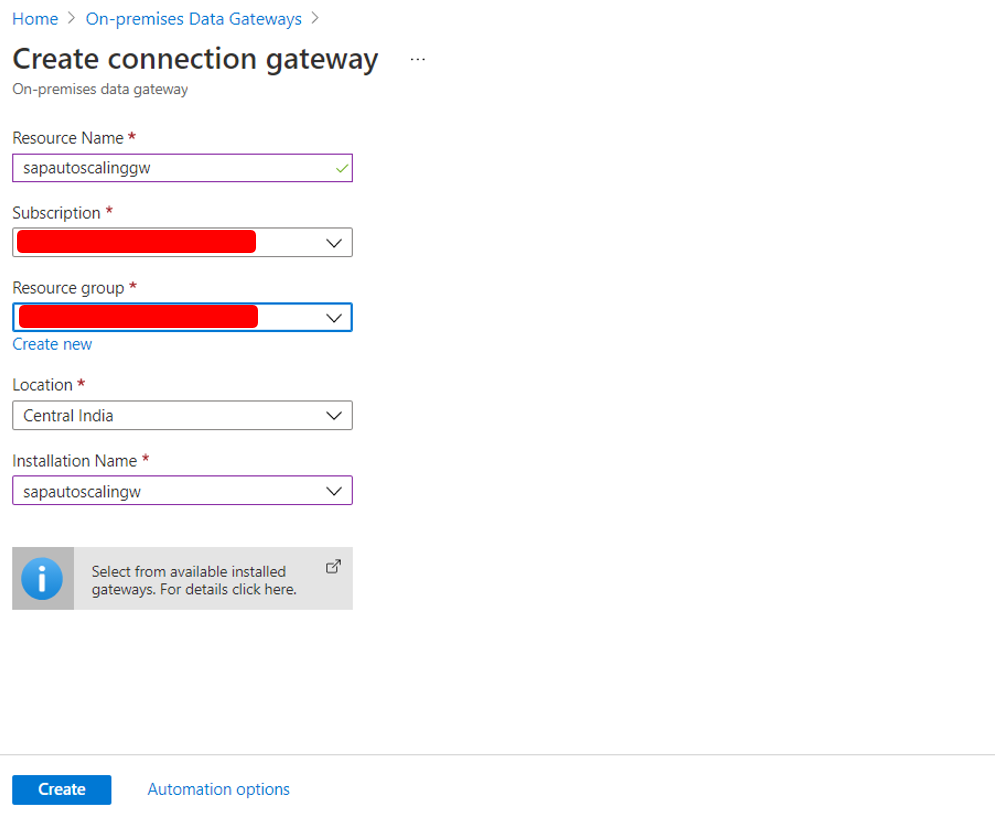Click the Location field label
This screenshot has height=817, width=995.
pos(43,385)
